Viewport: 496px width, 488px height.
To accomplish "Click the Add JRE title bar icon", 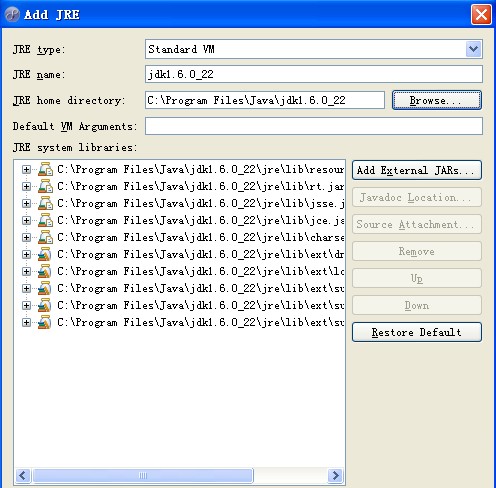I will point(12,15).
